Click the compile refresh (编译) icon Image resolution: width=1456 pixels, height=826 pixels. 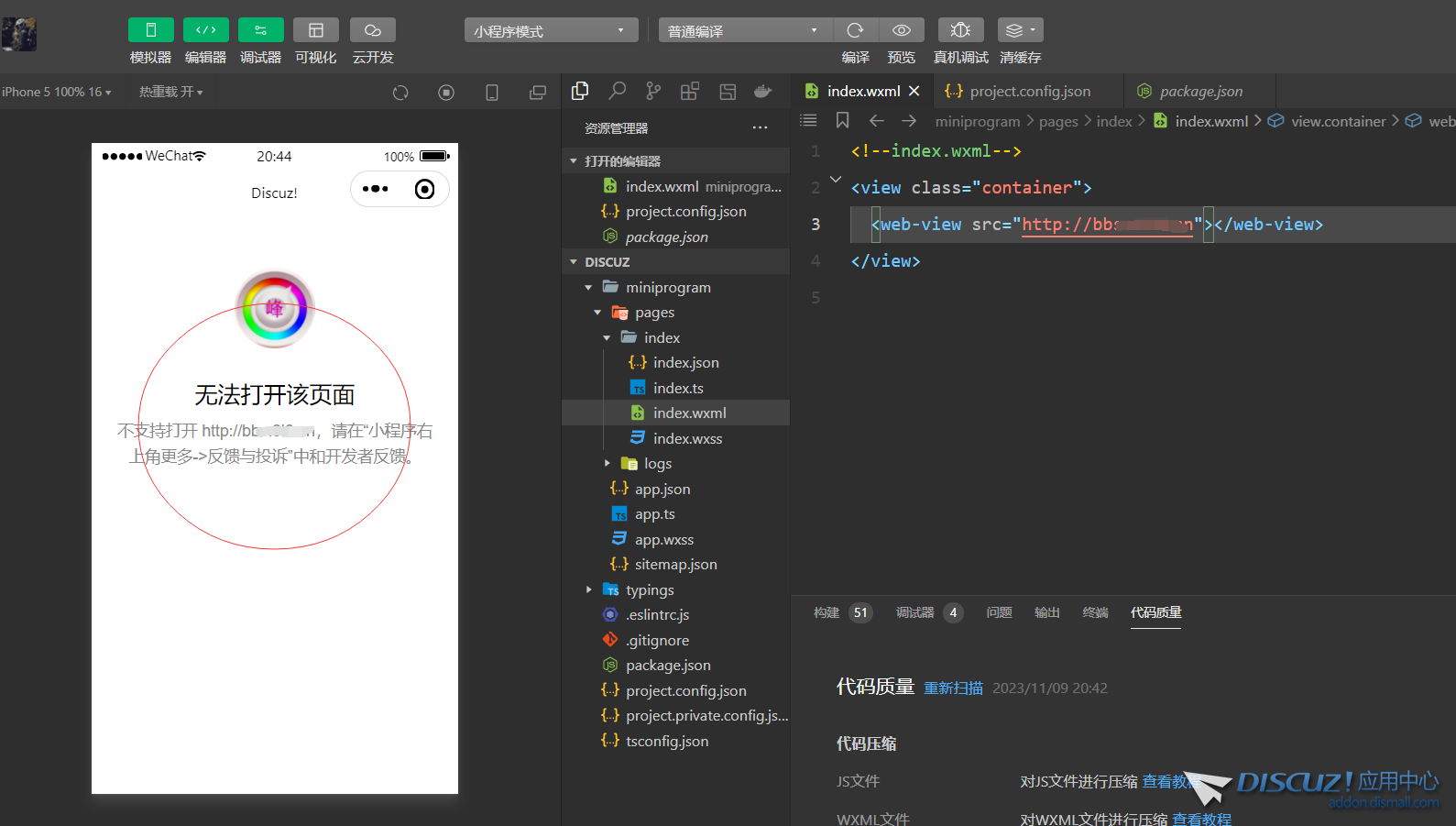click(855, 30)
